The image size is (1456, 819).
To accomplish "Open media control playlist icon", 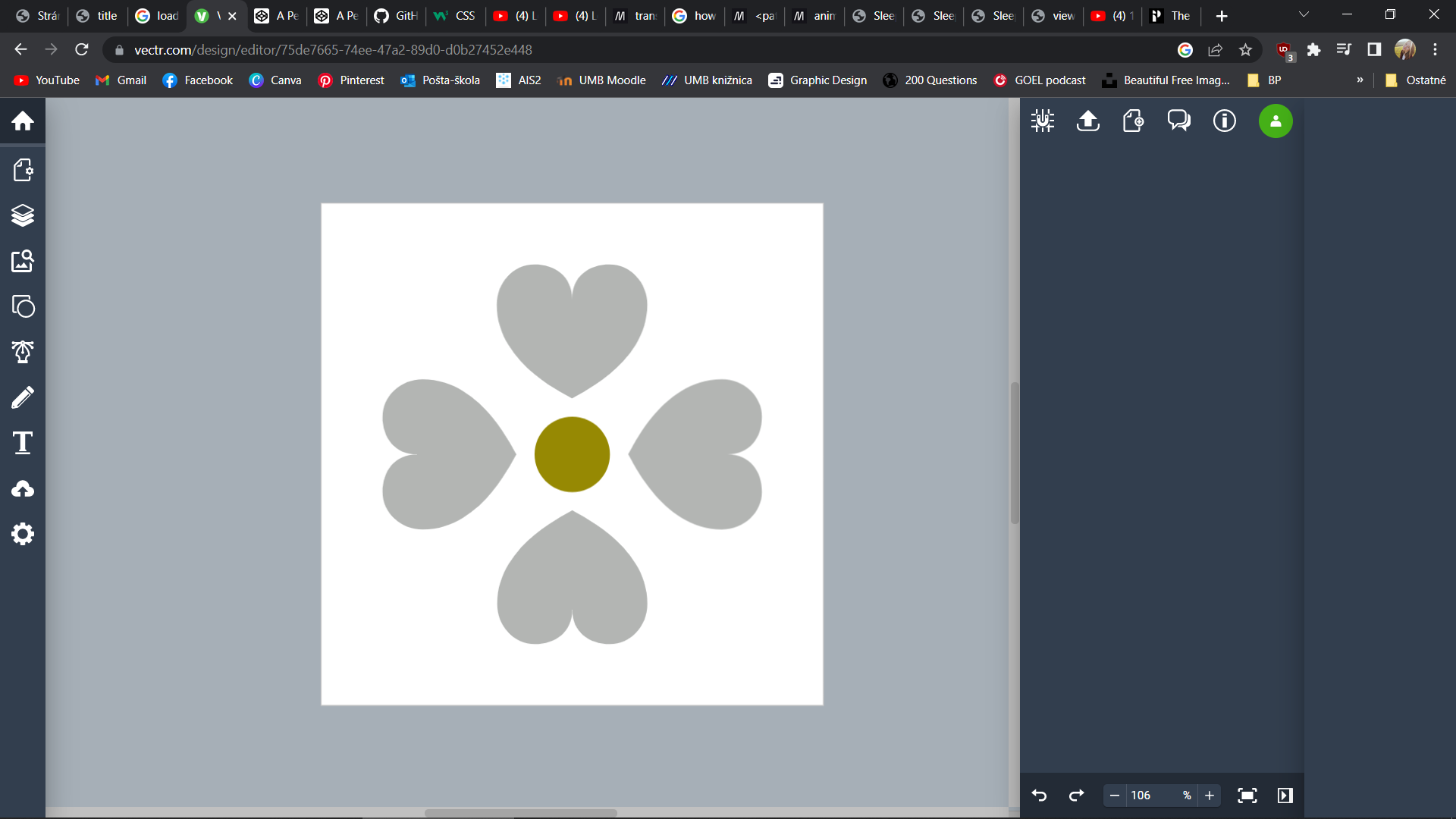I will 1344,50.
